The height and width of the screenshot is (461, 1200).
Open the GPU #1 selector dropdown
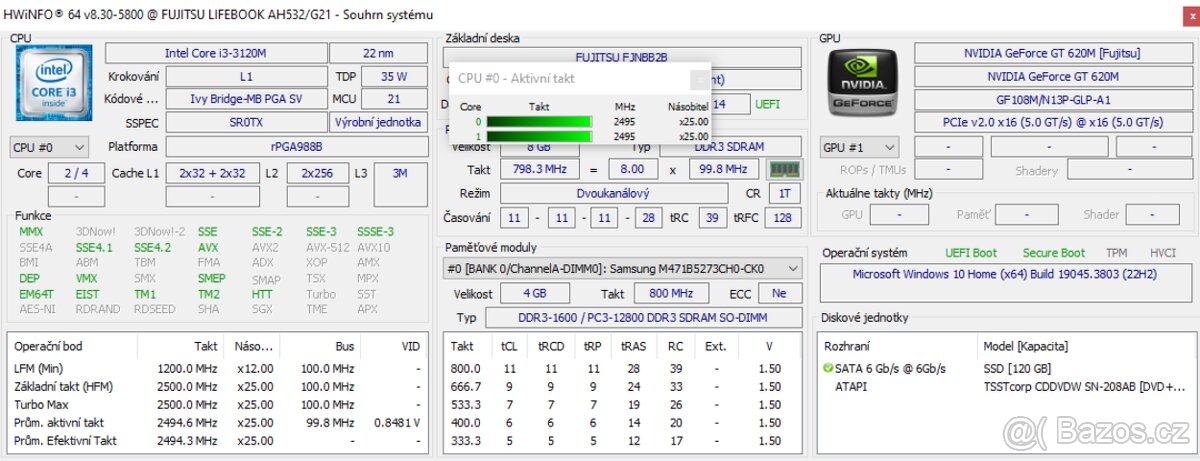[x=860, y=147]
